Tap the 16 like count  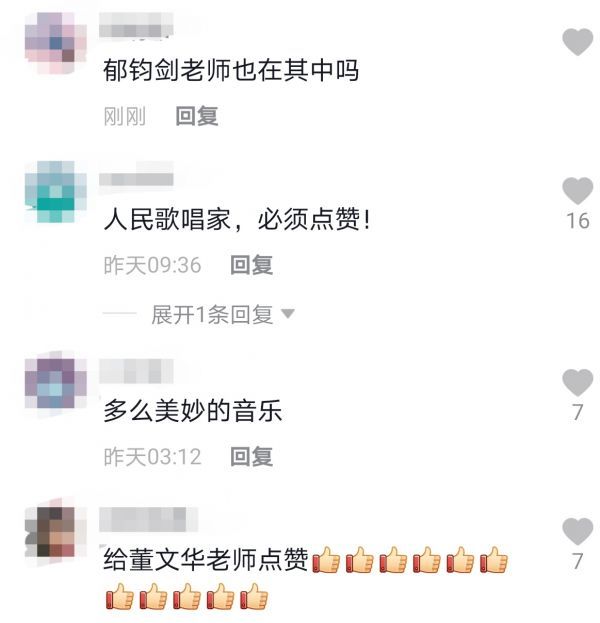(x=578, y=221)
